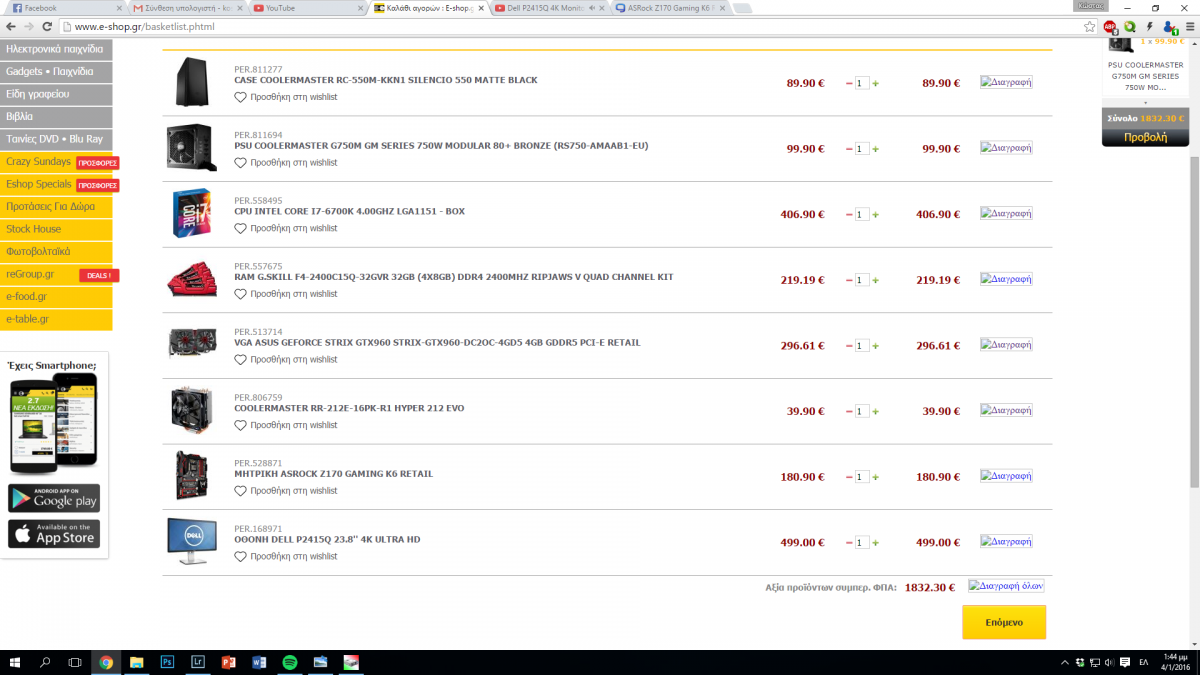Increase quantity of Silencio 550 case

click(876, 83)
